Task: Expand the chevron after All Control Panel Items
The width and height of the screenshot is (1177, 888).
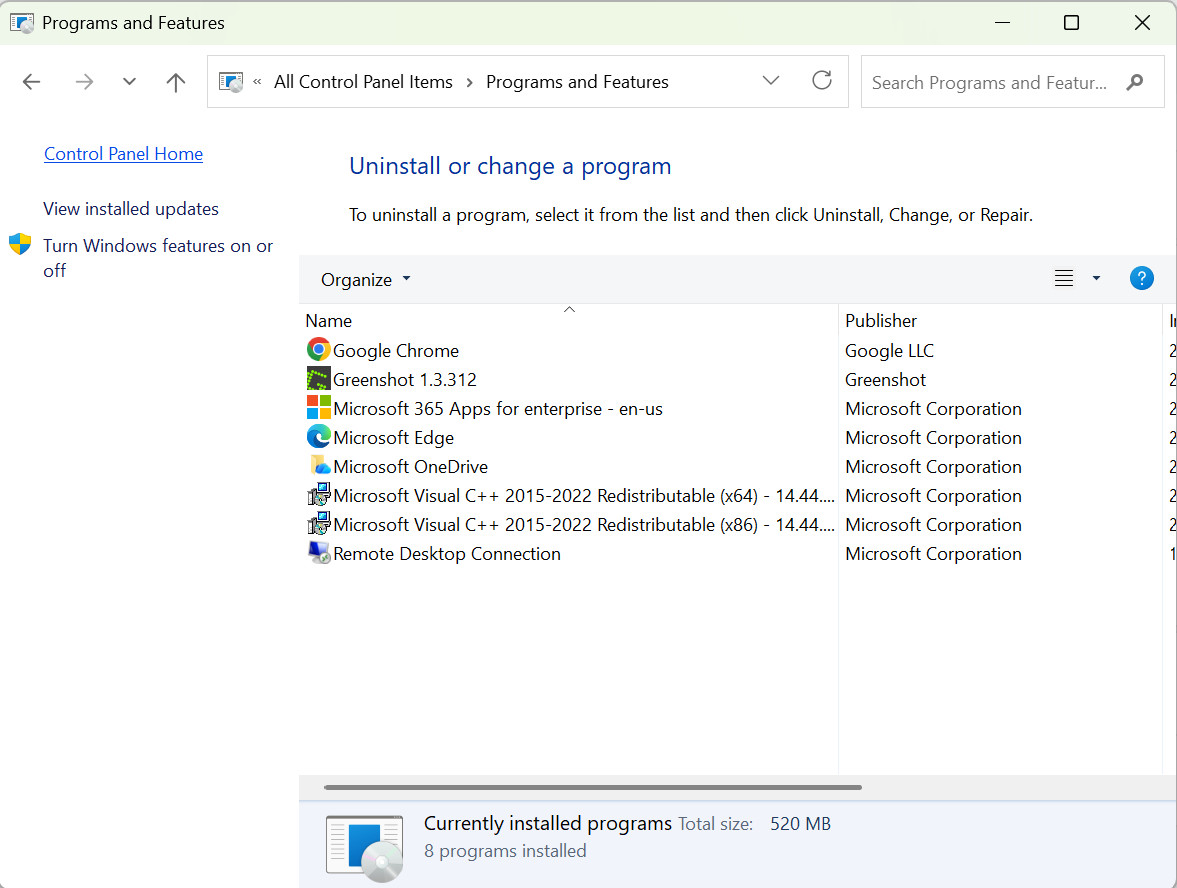Action: tap(469, 82)
